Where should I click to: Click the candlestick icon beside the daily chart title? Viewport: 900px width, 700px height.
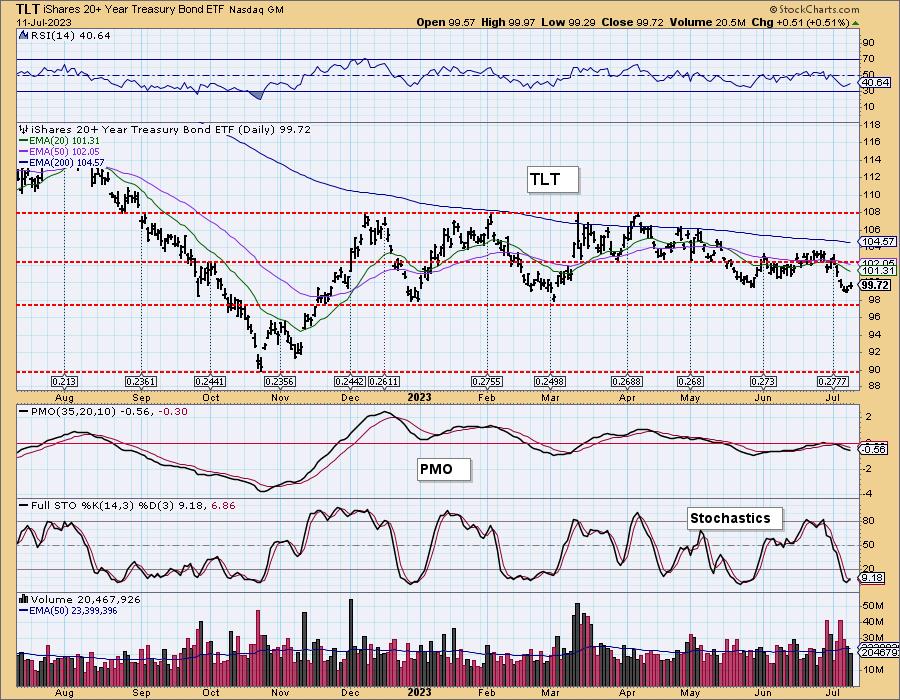coord(24,130)
